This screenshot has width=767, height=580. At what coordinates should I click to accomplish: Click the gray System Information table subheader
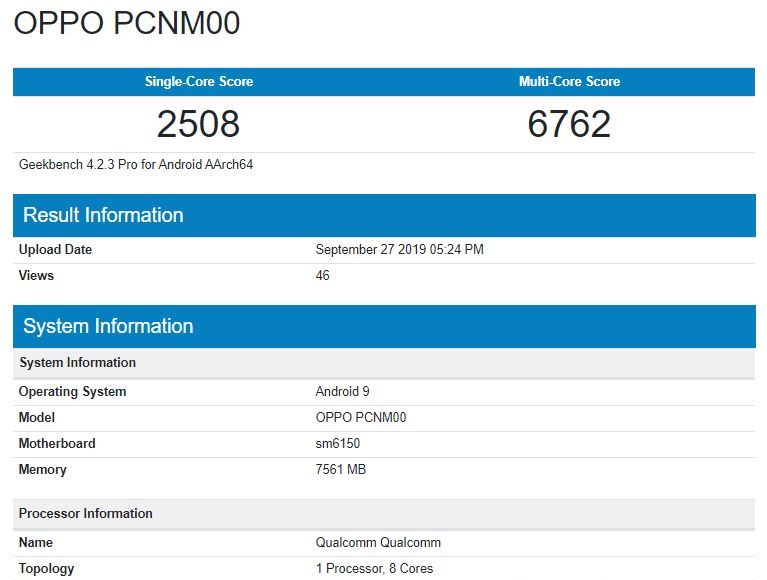tap(77, 362)
